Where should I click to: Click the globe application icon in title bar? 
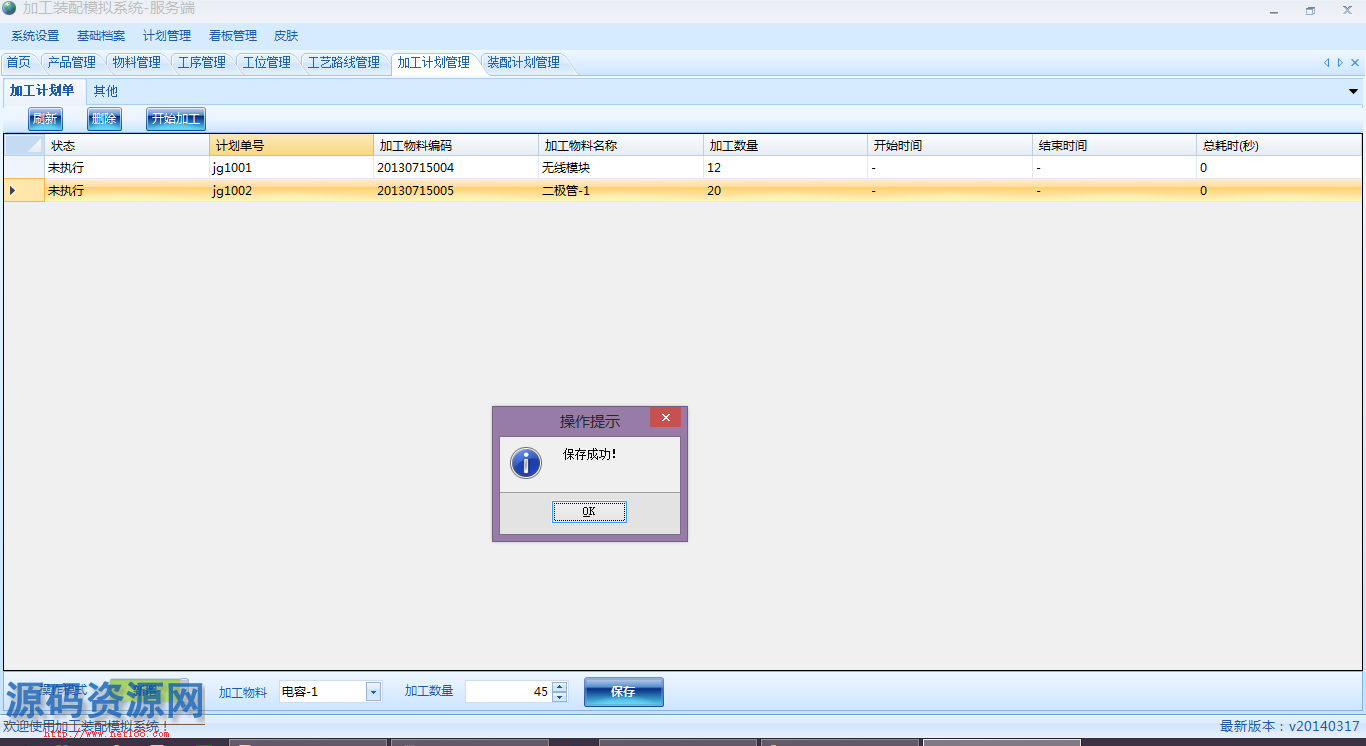click(x=9, y=8)
